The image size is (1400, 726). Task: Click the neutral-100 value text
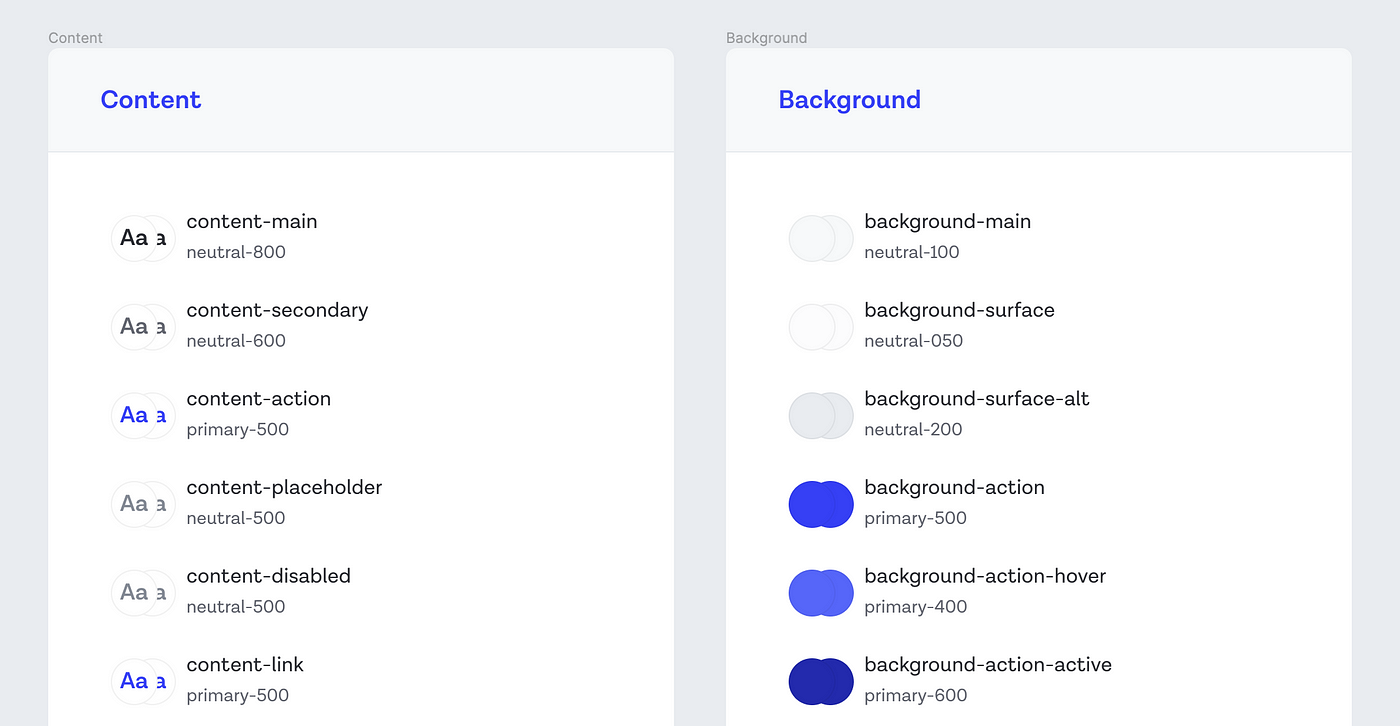tap(912, 252)
